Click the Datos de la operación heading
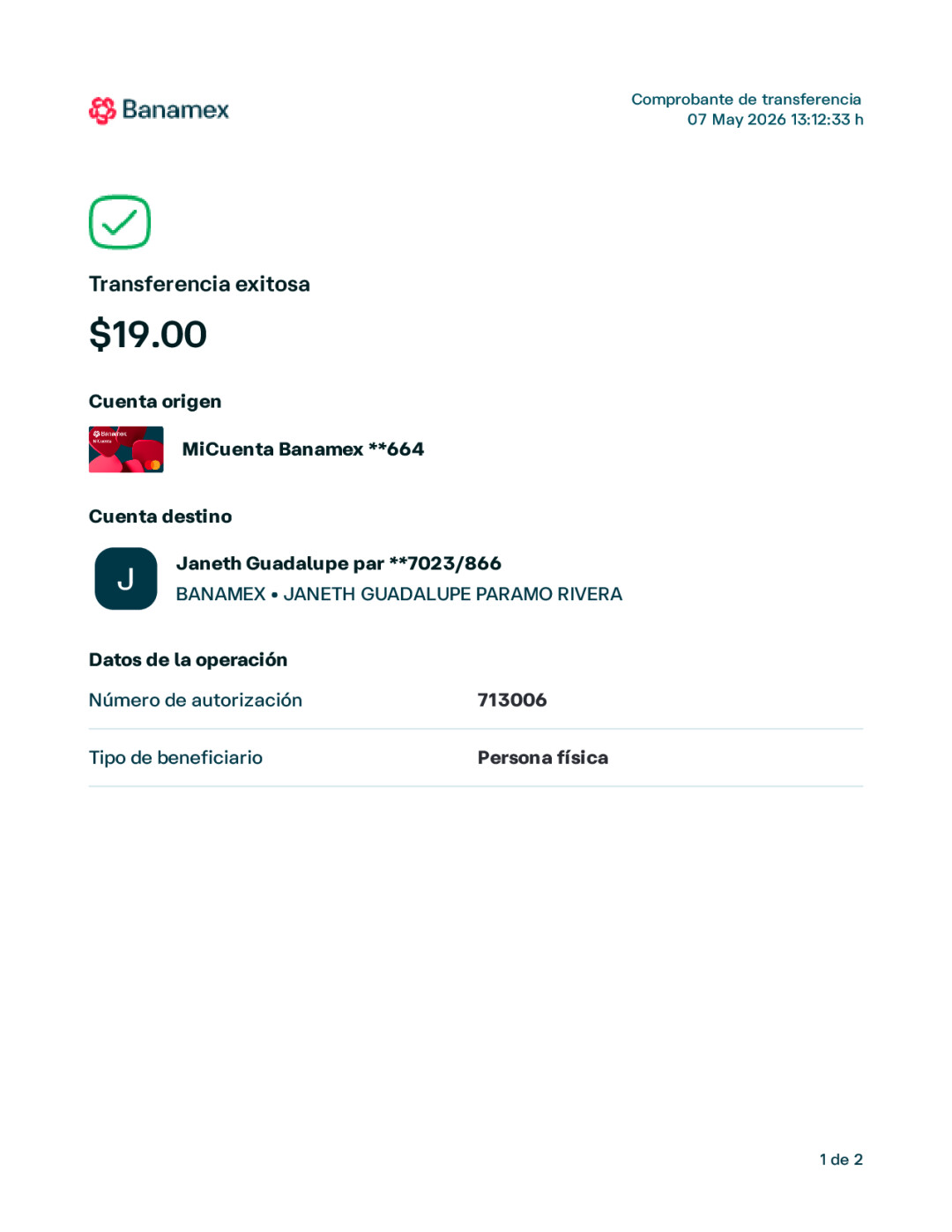 coord(188,660)
